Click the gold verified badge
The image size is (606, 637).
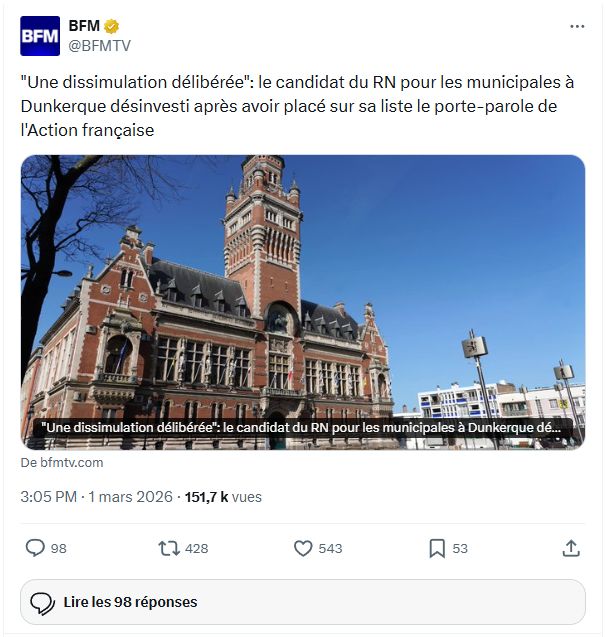(x=114, y=26)
